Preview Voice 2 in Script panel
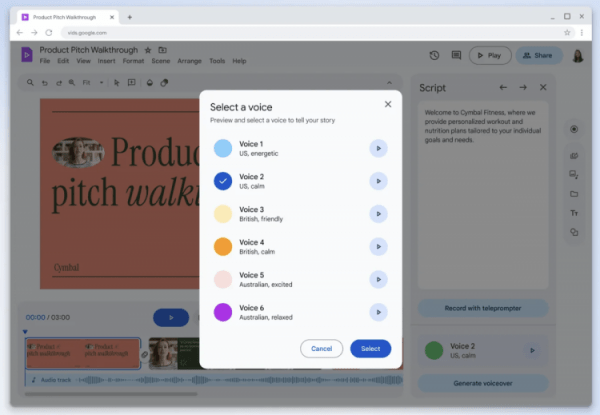Image resolution: width=600 pixels, height=415 pixels. pos(532,350)
